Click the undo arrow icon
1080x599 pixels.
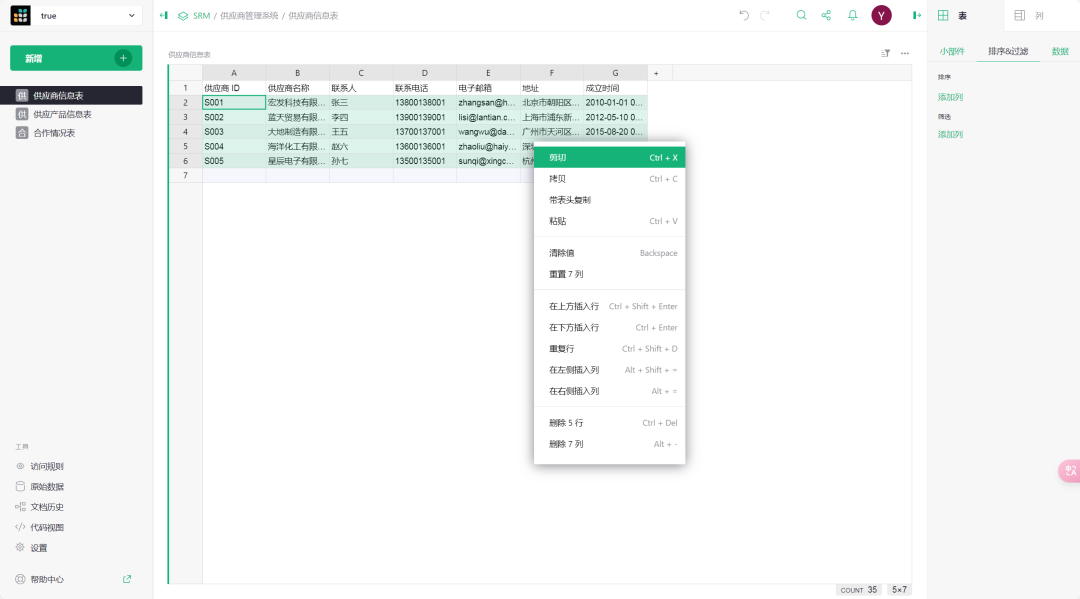point(744,15)
